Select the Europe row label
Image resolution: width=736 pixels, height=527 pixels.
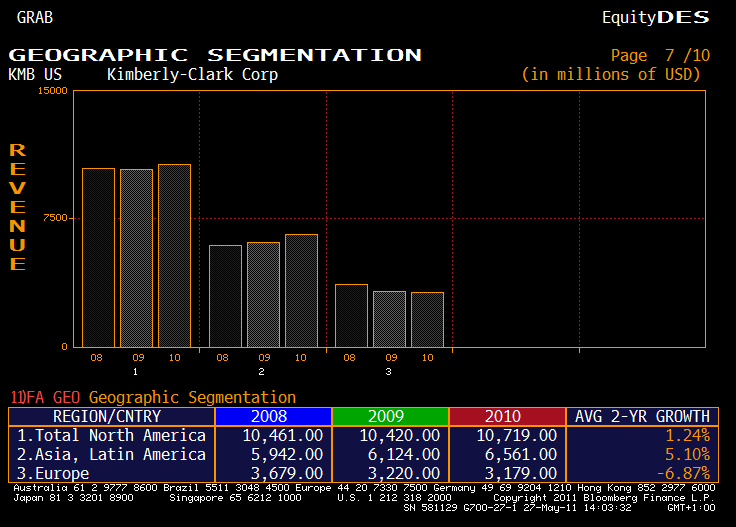coord(54,473)
